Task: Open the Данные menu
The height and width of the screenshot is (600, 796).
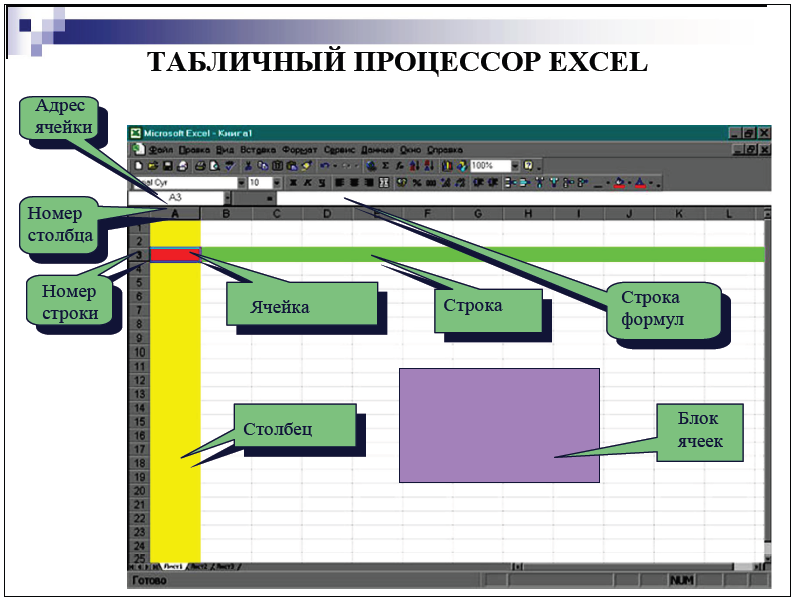Action: pyautogui.click(x=377, y=150)
